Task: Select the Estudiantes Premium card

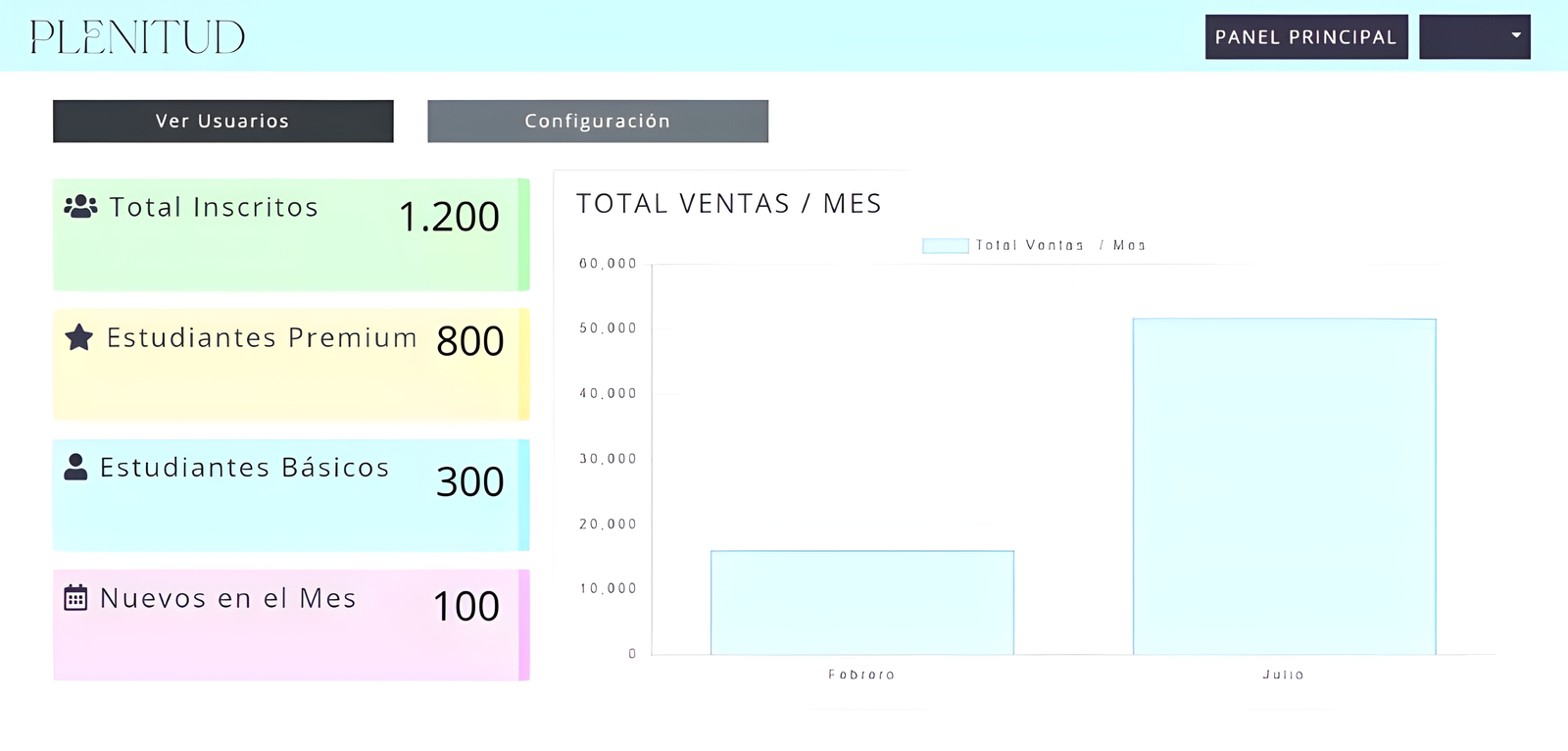Action: [x=289, y=364]
